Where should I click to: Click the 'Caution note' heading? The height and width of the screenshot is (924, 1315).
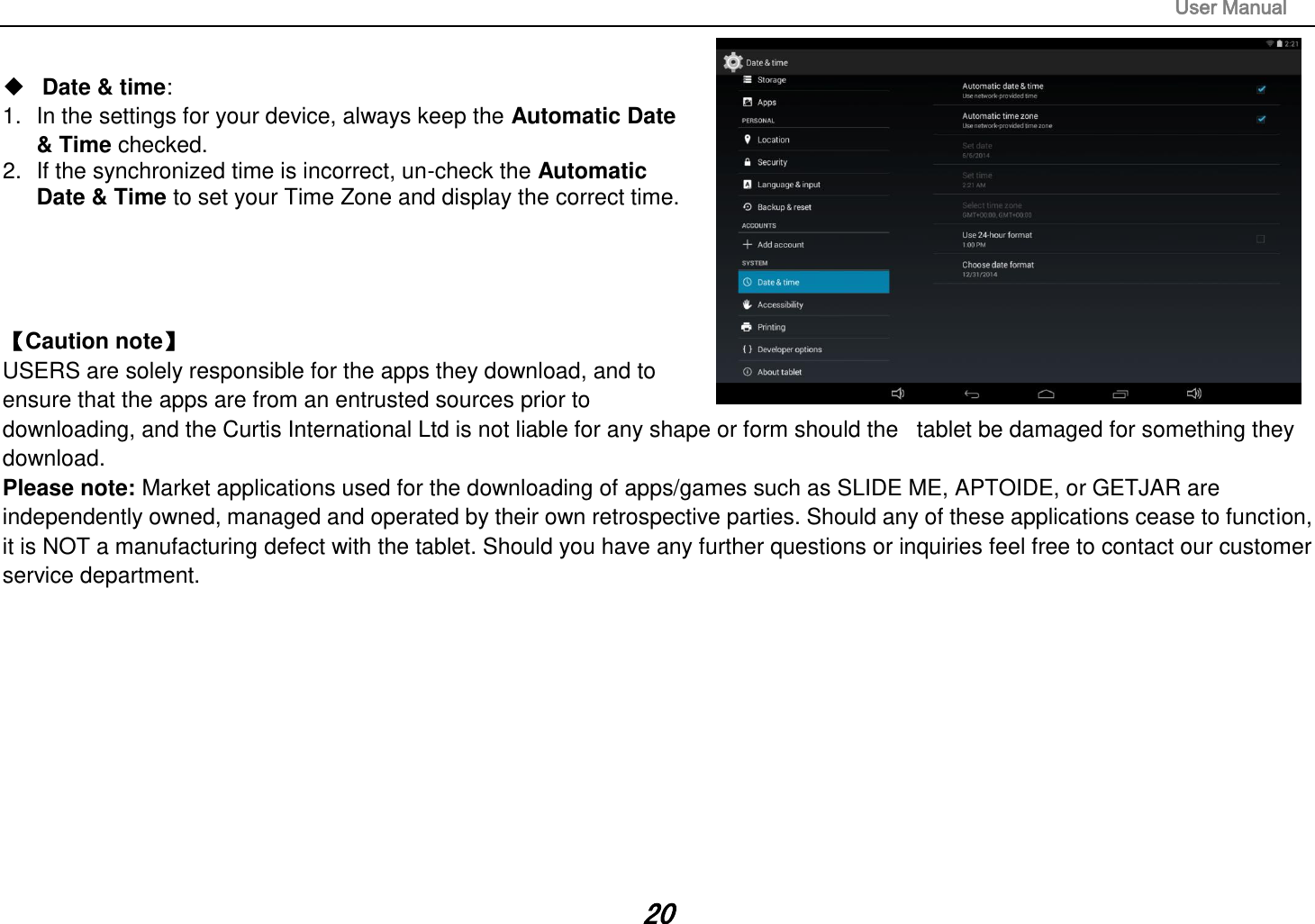click(94, 341)
